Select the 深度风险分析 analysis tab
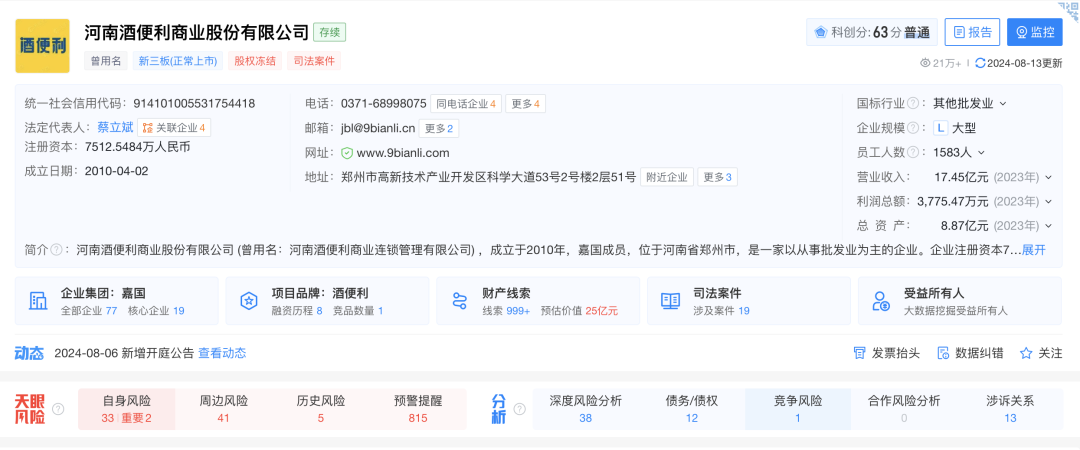1080x450 pixels. [585, 409]
